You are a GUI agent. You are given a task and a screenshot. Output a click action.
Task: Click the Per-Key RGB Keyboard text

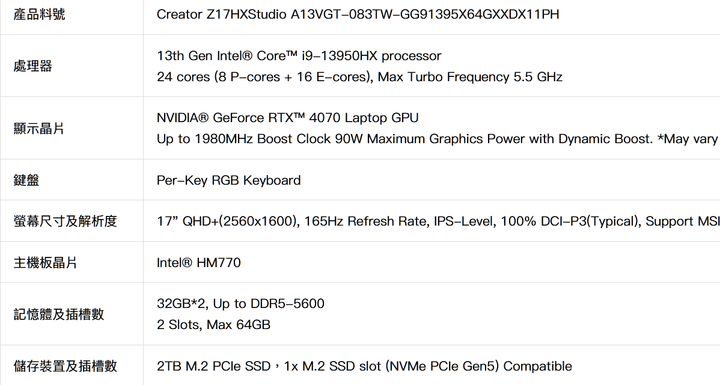(x=229, y=180)
